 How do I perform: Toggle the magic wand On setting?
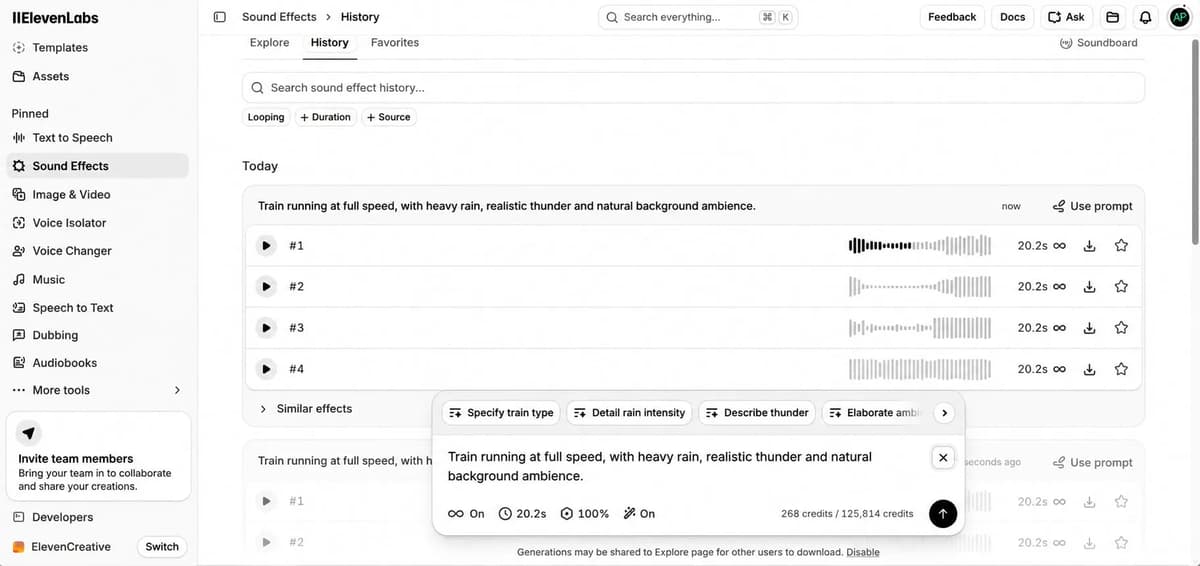click(639, 514)
